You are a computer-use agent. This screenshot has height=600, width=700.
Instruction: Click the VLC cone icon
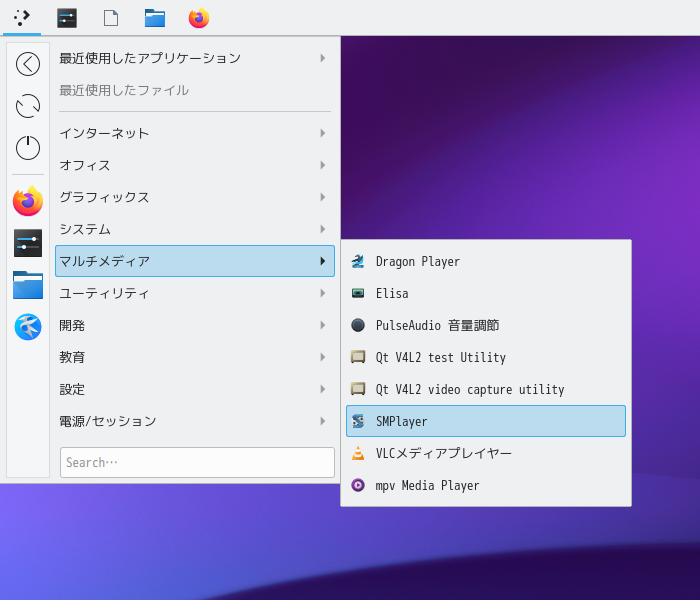pos(358,453)
